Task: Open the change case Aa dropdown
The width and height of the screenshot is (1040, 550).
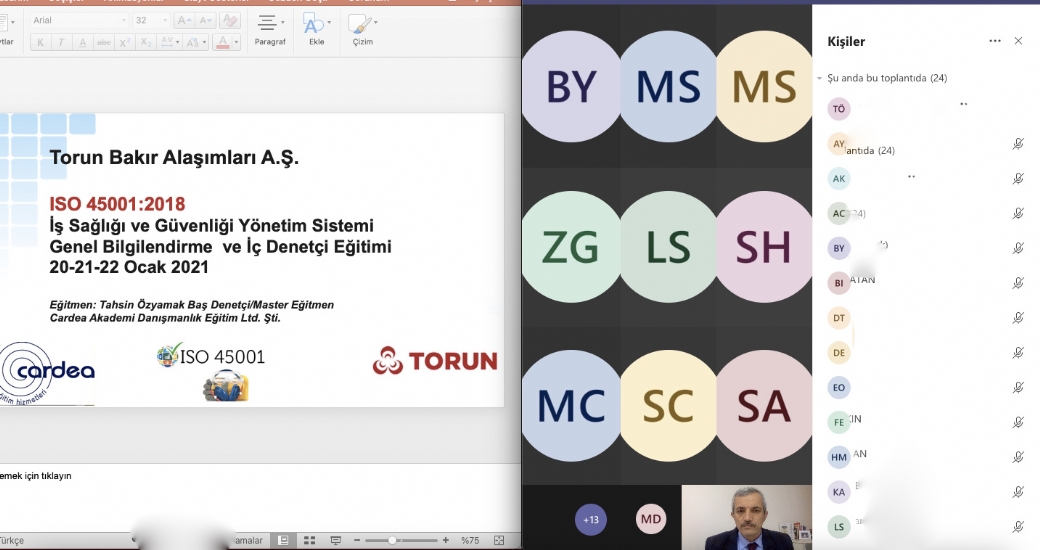Action: (x=196, y=42)
